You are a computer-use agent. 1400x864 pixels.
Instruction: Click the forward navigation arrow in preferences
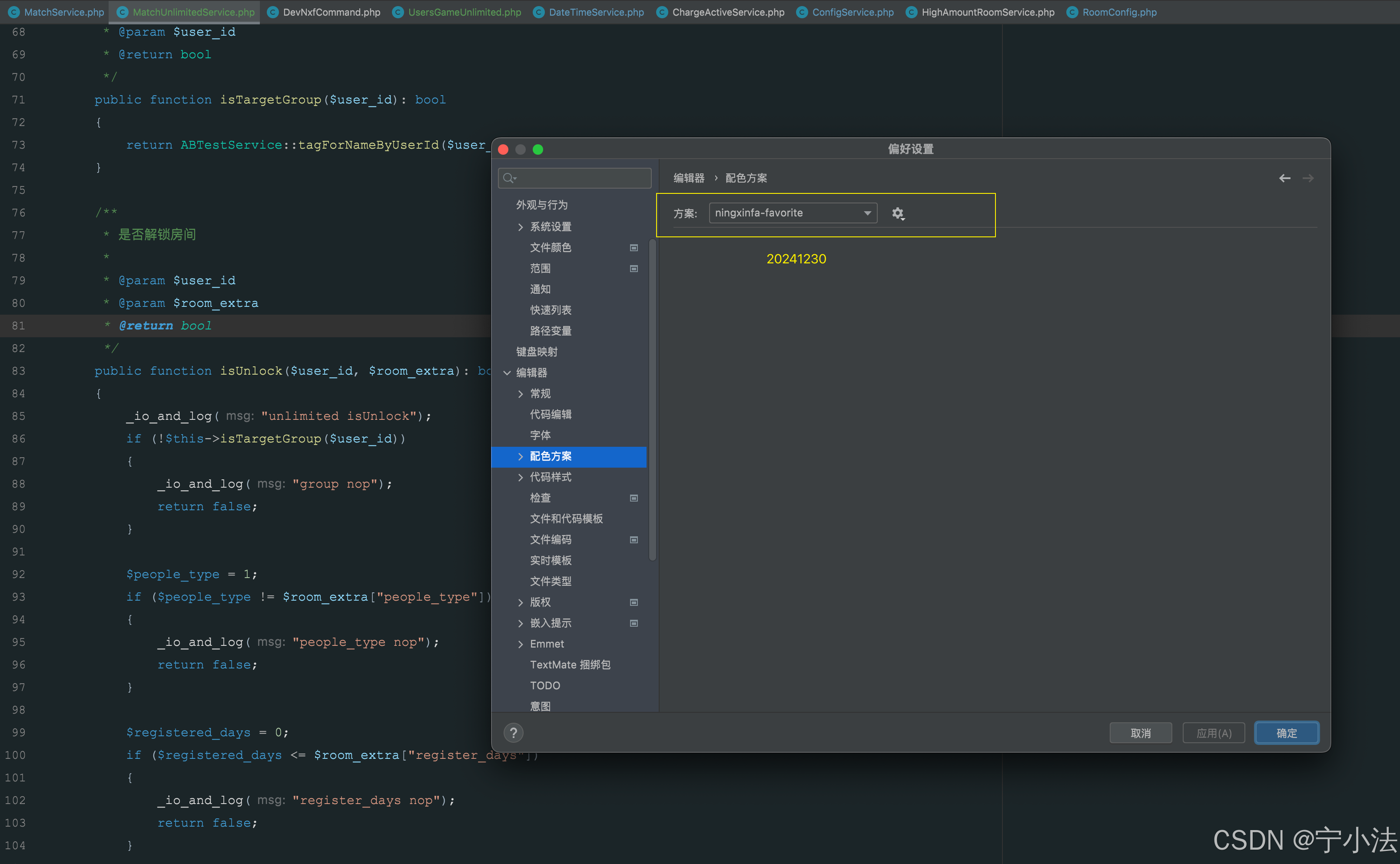click(1309, 178)
